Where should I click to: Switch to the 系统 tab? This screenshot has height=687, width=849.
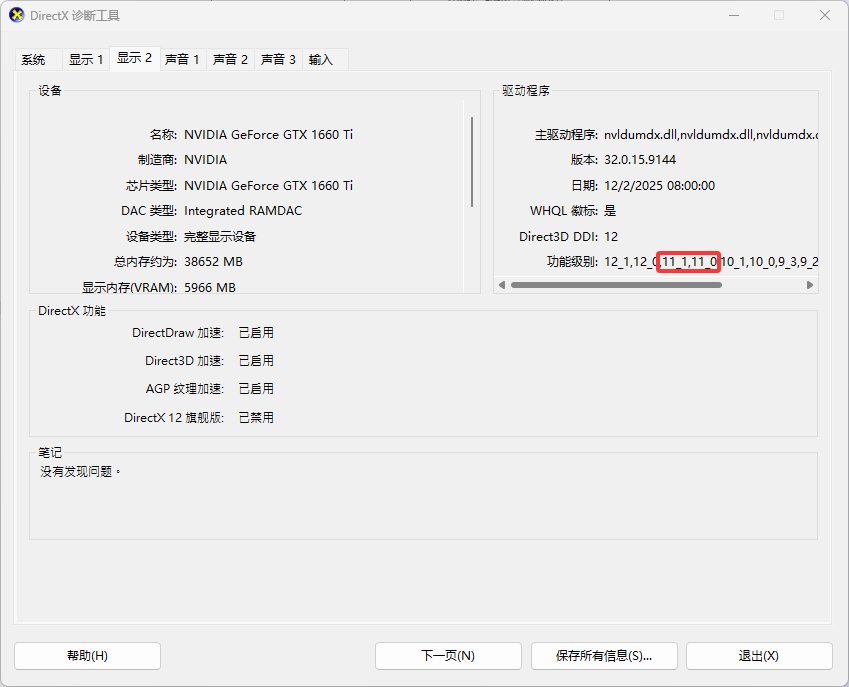(33, 59)
